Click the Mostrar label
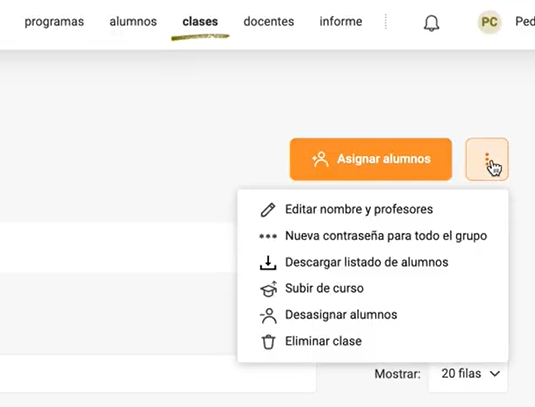The image size is (535, 407). click(x=397, y=374)
